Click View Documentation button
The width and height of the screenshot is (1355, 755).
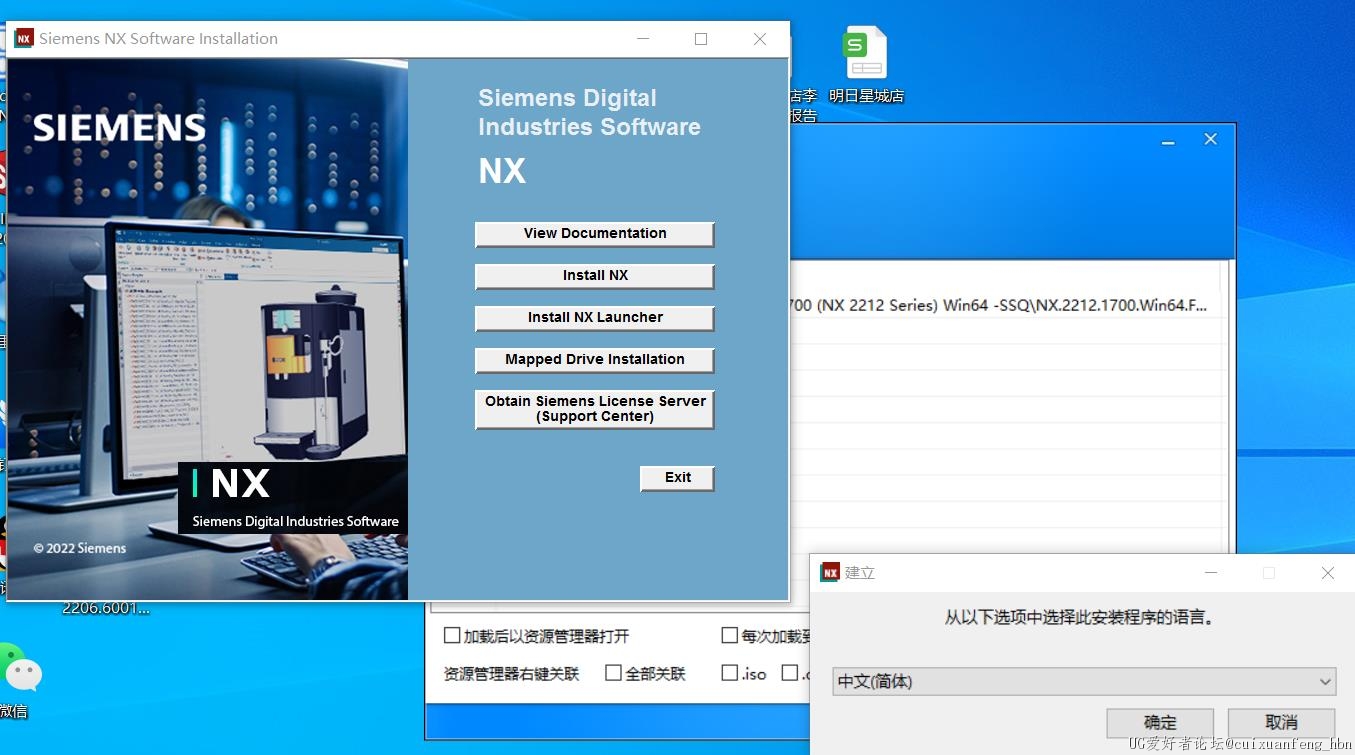click(595, 234)
